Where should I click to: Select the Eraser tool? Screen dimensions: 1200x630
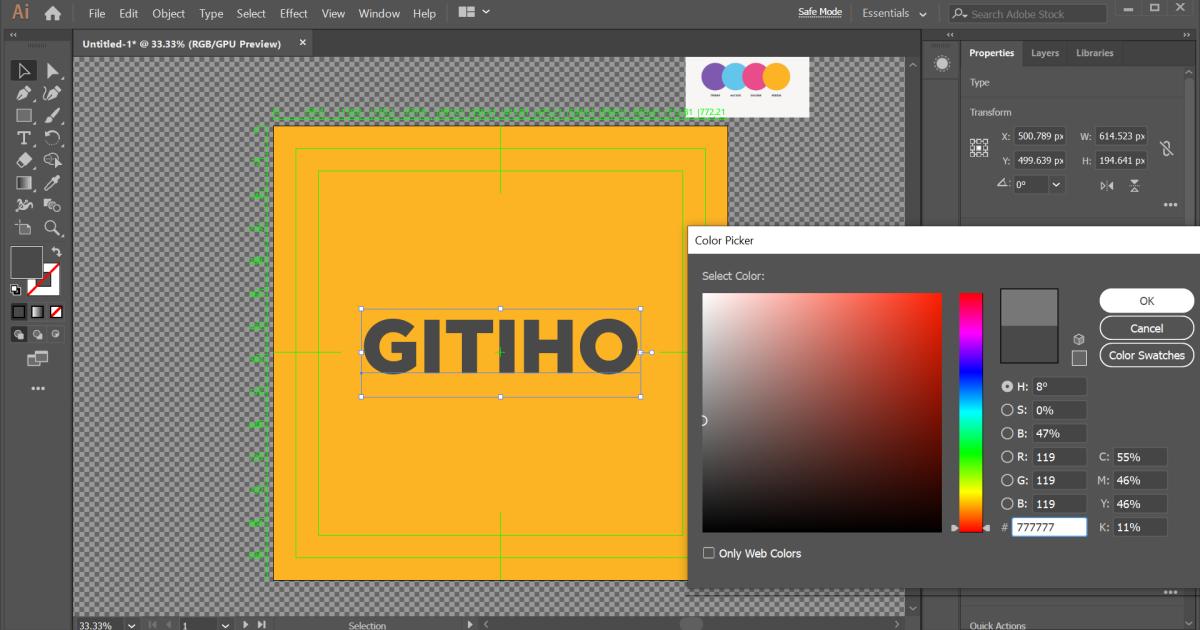24,160
